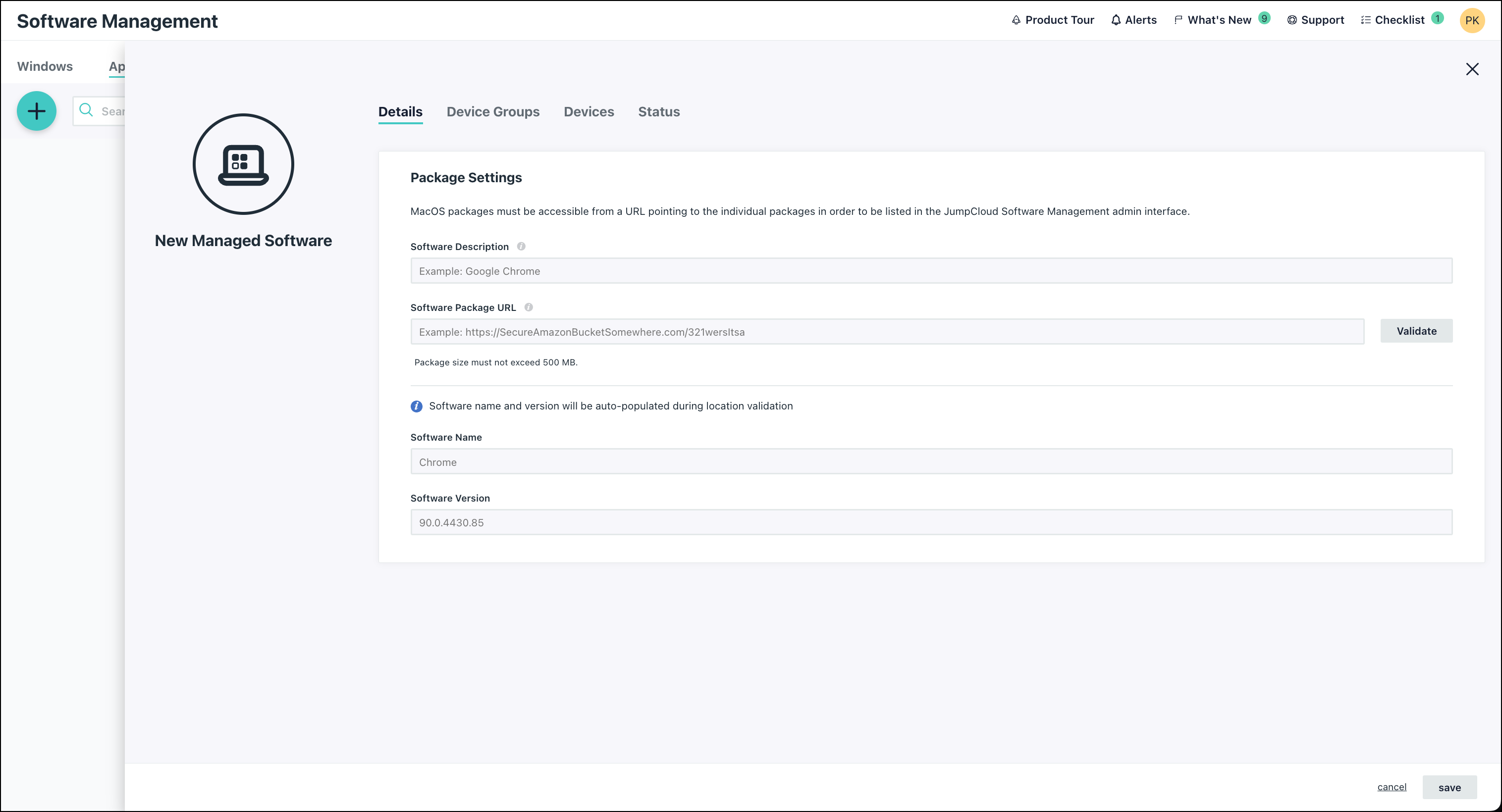1502x812 pixels.
Task: Start the Product Tour from the rocket icon
Action: coord(1017,20)
